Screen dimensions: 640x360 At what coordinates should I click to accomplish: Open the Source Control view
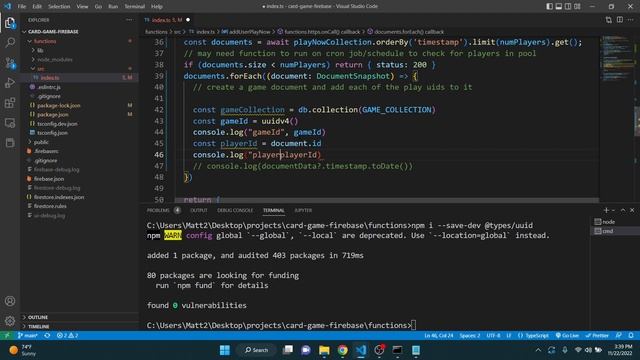point(10,62)
